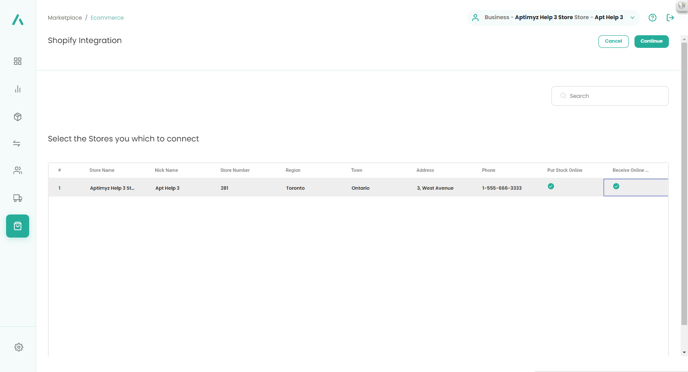Open the dashboard grid icon in sidebar
The width and height of the screenshot is (688, 372).
[x=18, y=61]
